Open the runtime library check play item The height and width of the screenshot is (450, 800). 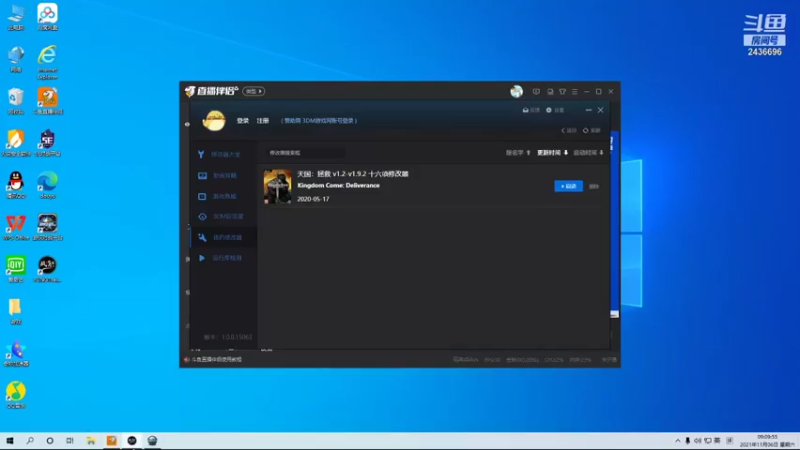[x=219, y=258]
